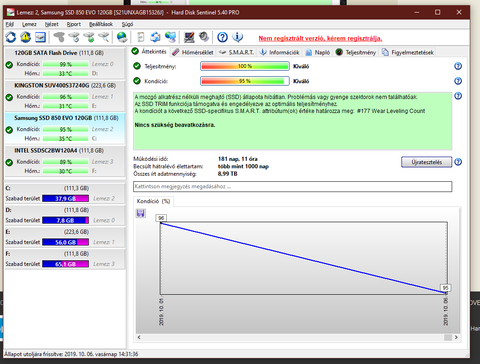The height and width of the screenshot is (364, 480).
Task: Click the yellow warning triangle toolbar icon
Action: [x=26, y=37]
